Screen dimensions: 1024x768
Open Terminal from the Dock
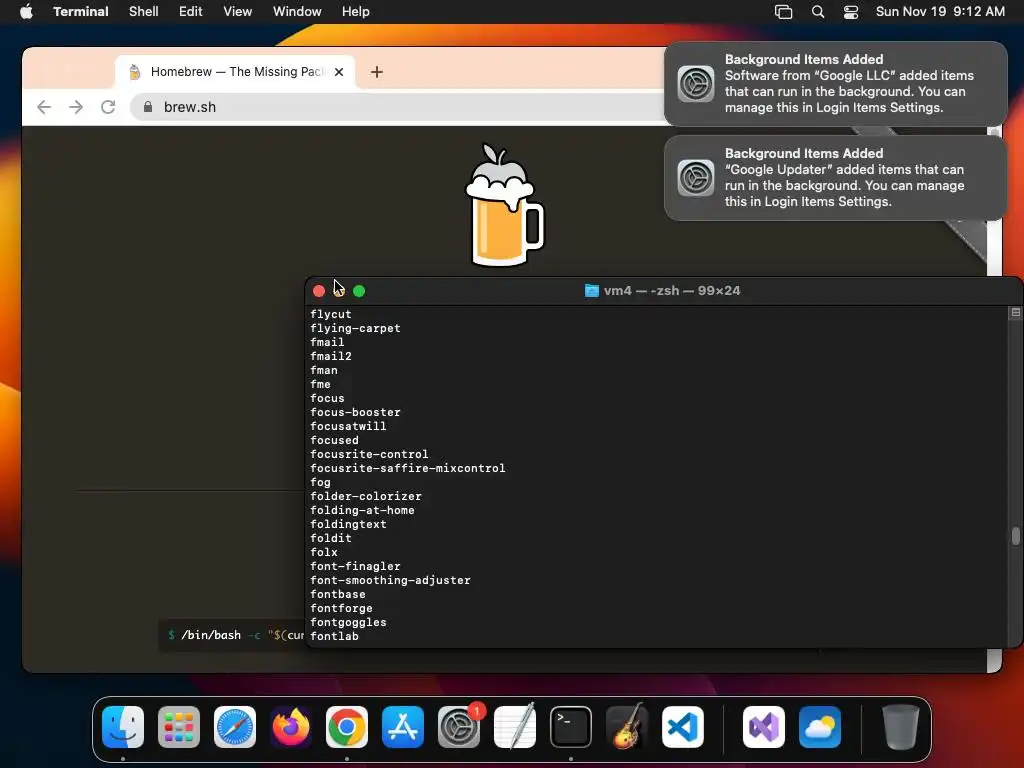pos(571,727)
